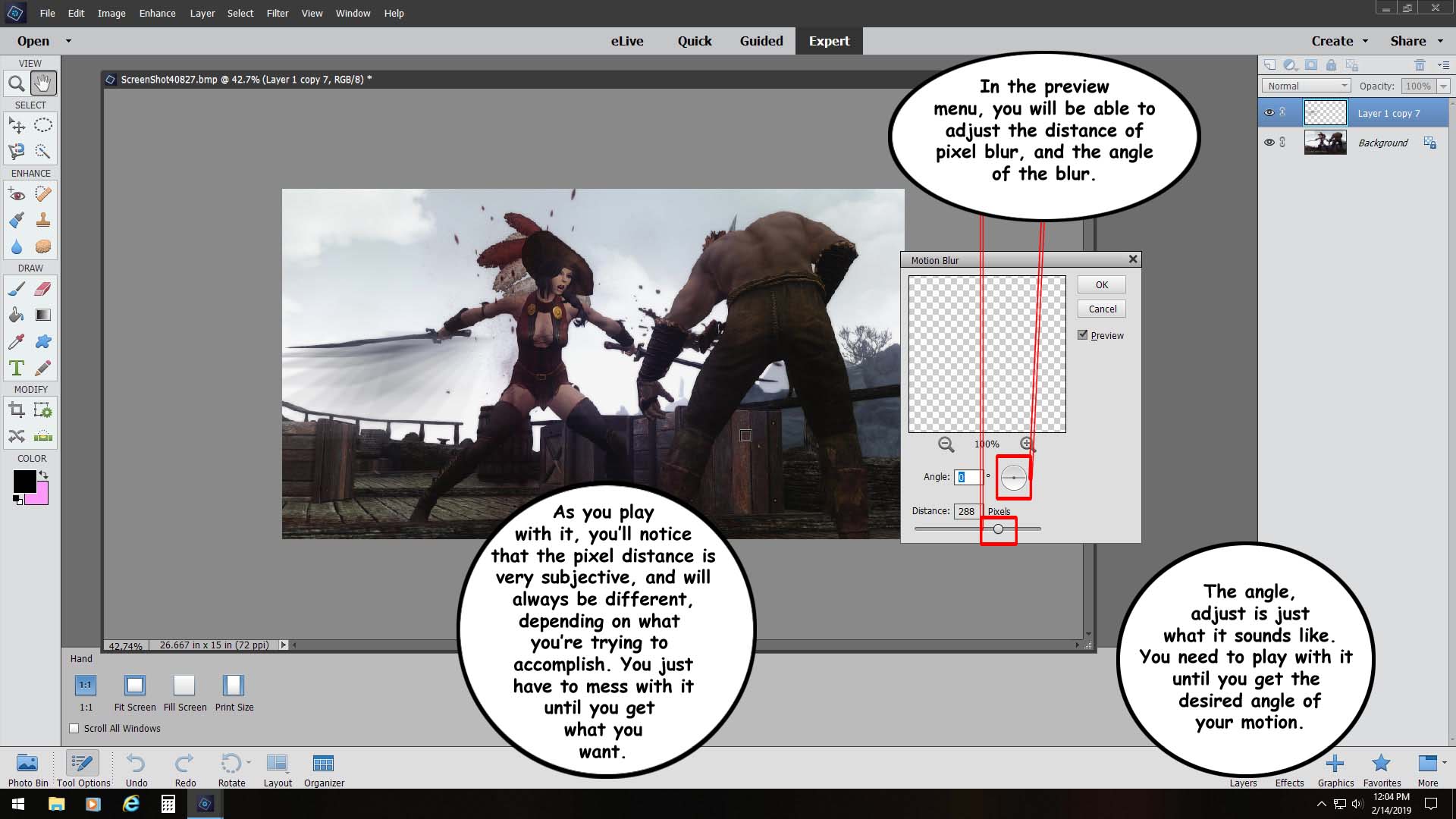Screen dimensions: 1456x819
Task: Switch to the eLive tab
Action: (627, 41)
